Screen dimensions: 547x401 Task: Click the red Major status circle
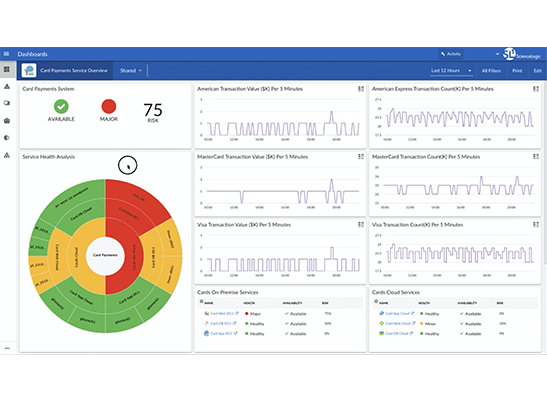[x=108, y=106]
